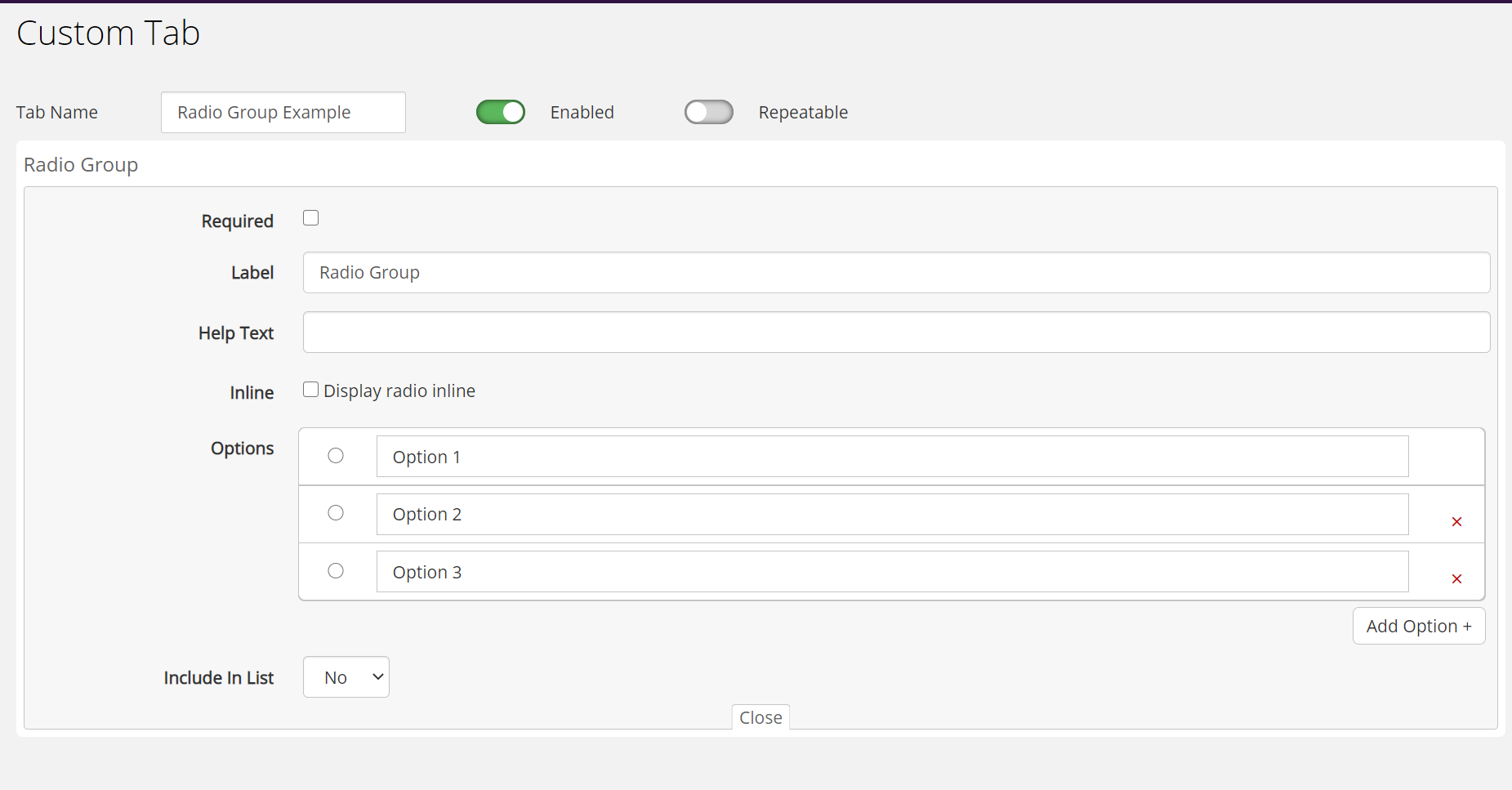Click the Close button
The height and width of the screenshot is (790, 1512).
[760, 717]
